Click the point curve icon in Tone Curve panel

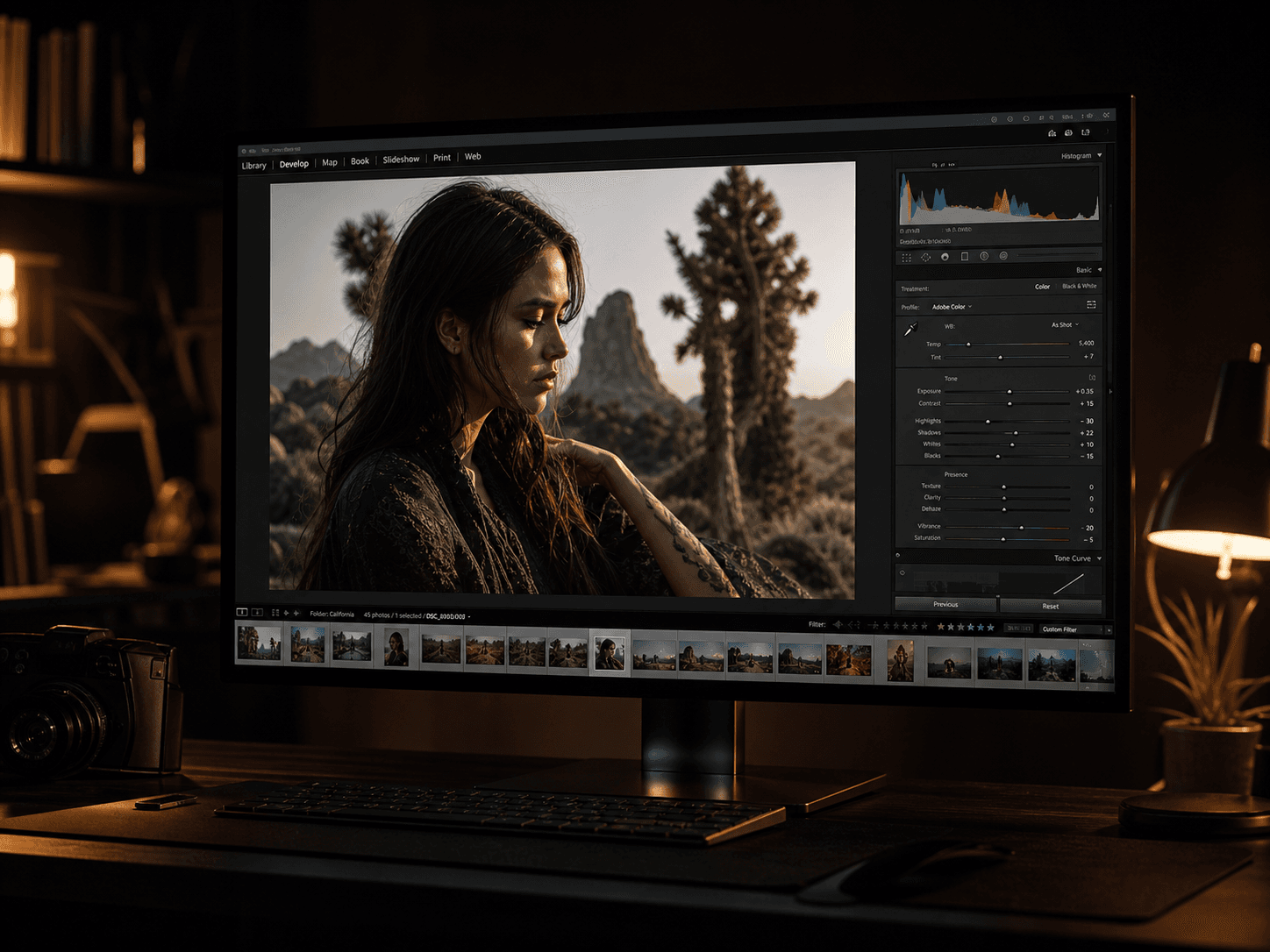click(x=903, y=572)
